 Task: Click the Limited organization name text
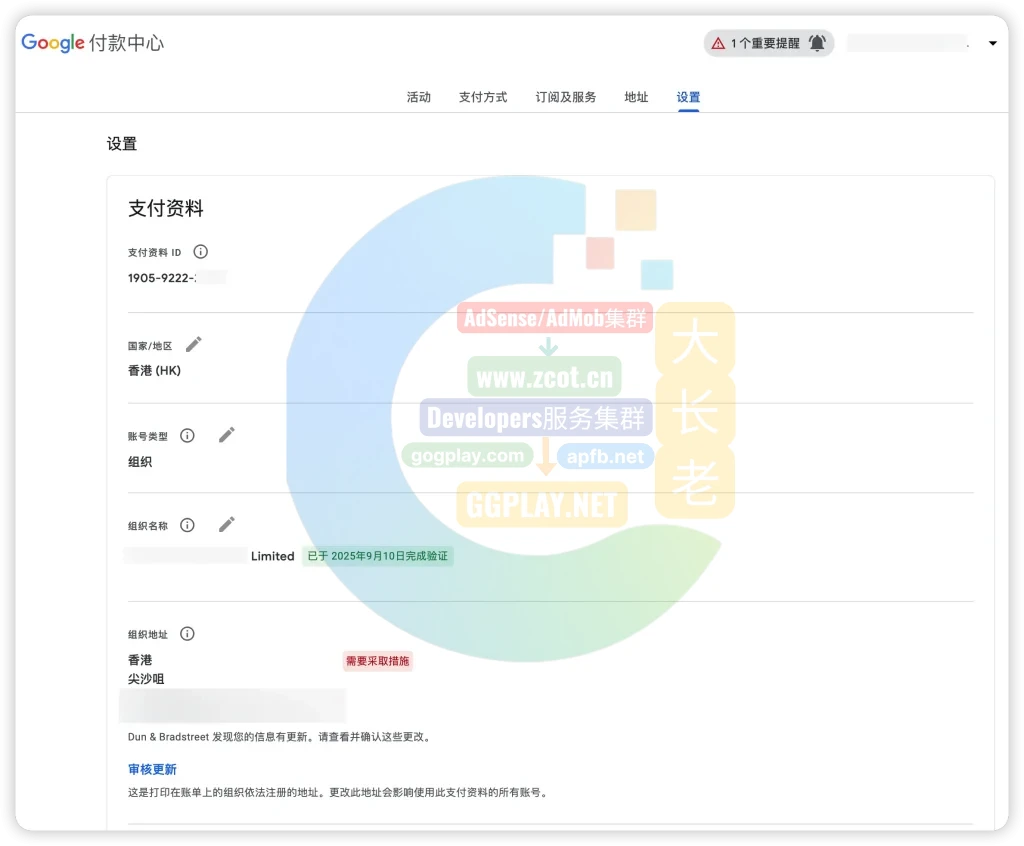pyautogui.click(x=272, y=556)
